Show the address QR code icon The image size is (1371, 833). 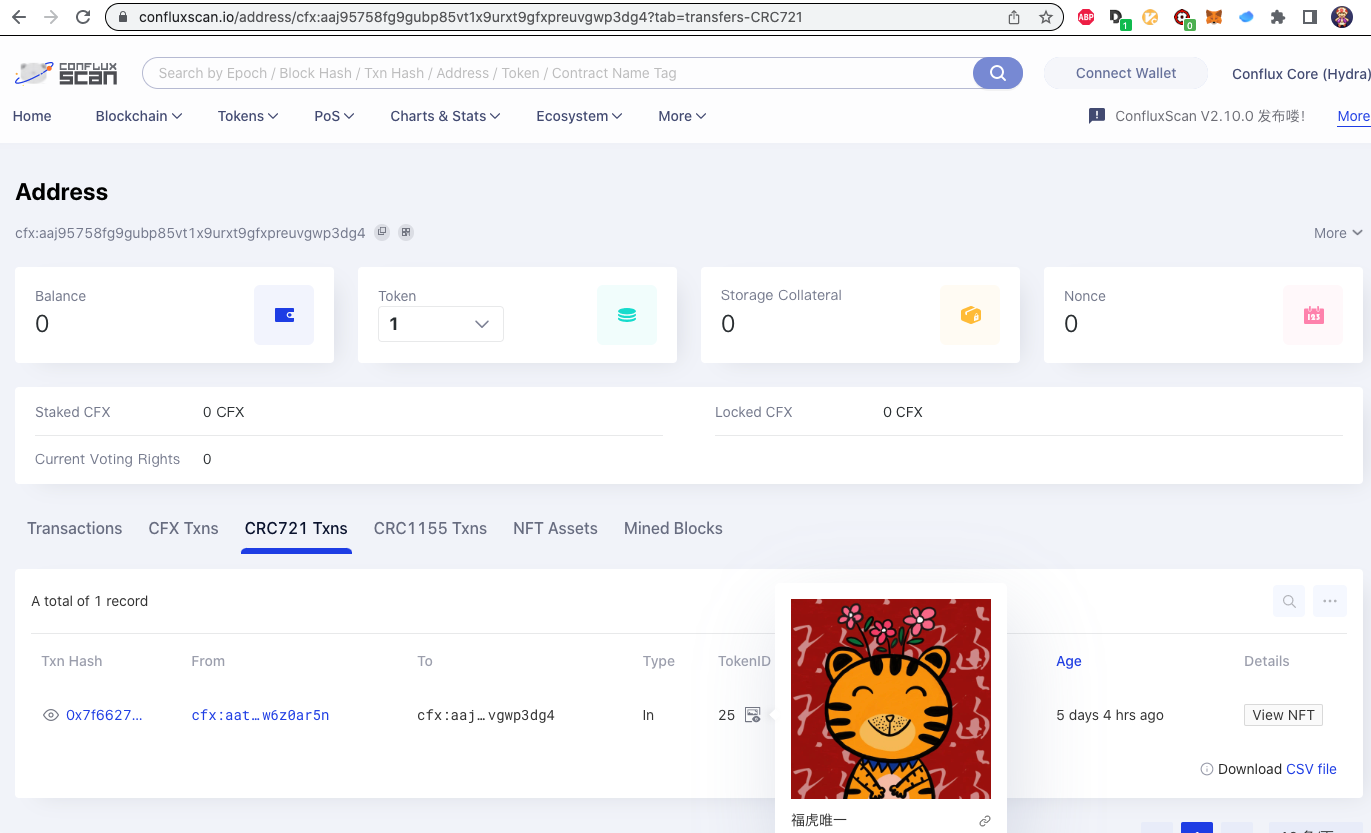[406, 232]
